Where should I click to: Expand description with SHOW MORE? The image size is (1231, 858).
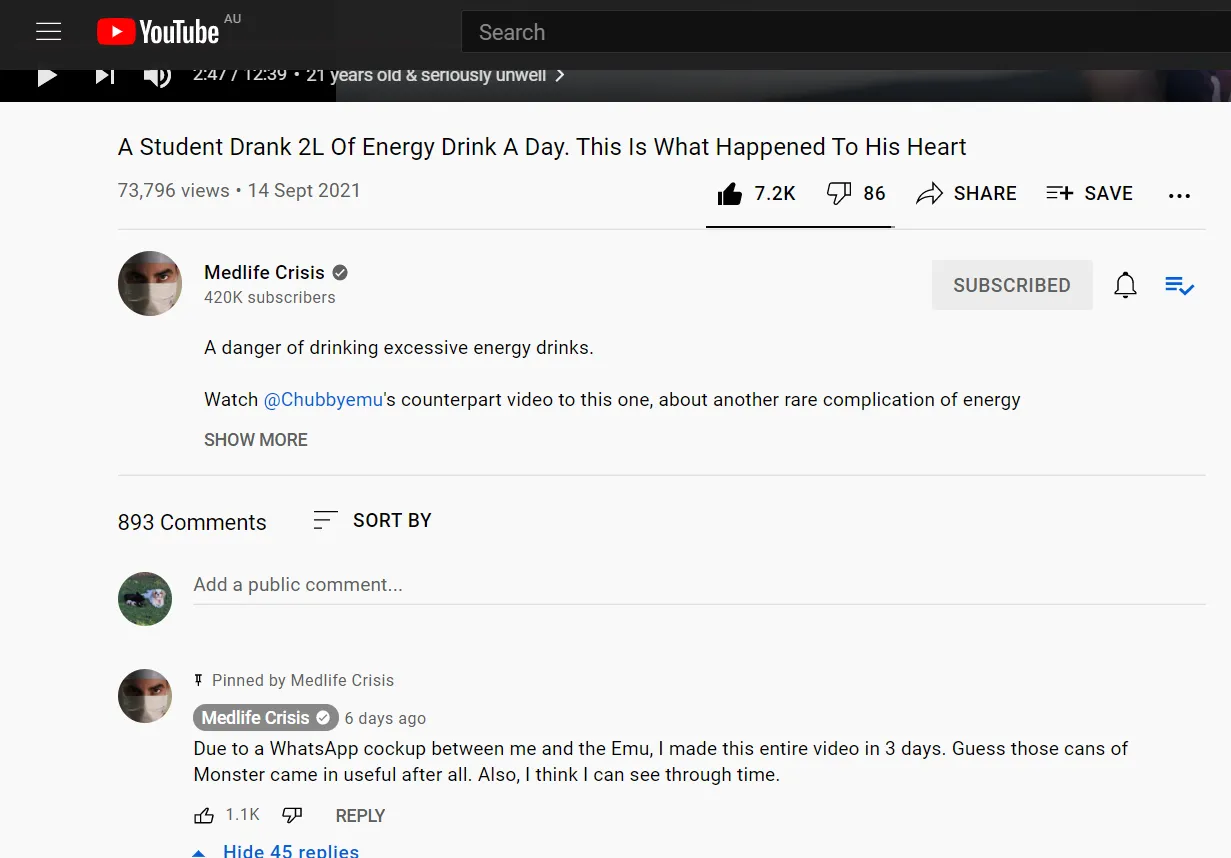(x=256, y=440)
